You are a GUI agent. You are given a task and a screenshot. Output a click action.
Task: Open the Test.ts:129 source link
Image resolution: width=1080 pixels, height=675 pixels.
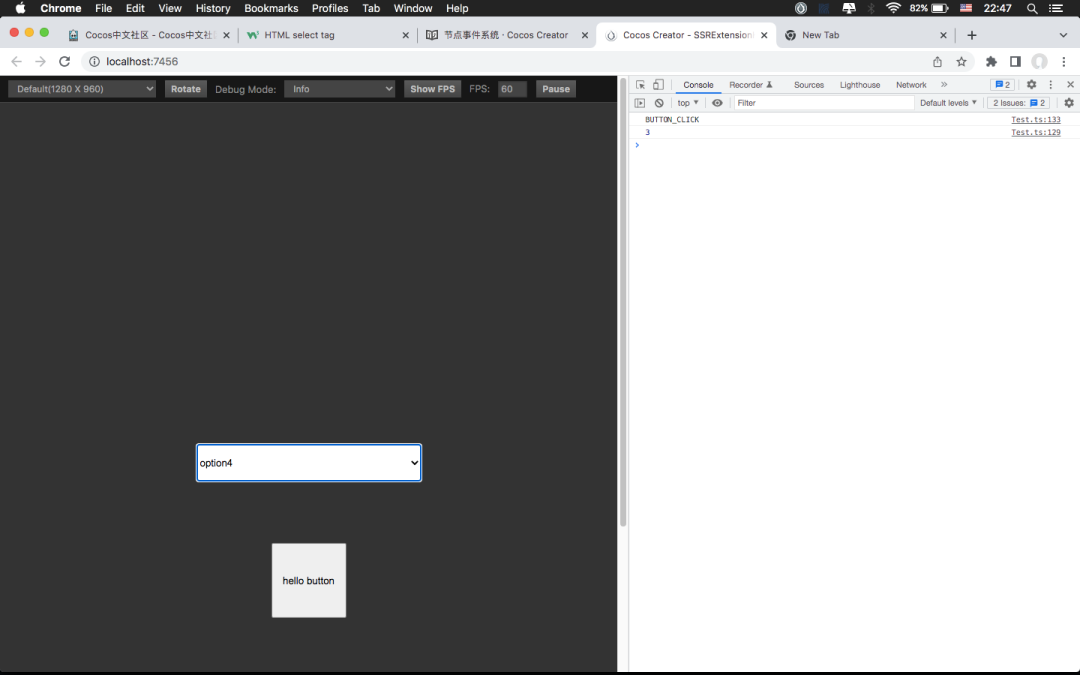coord(1035,132)
